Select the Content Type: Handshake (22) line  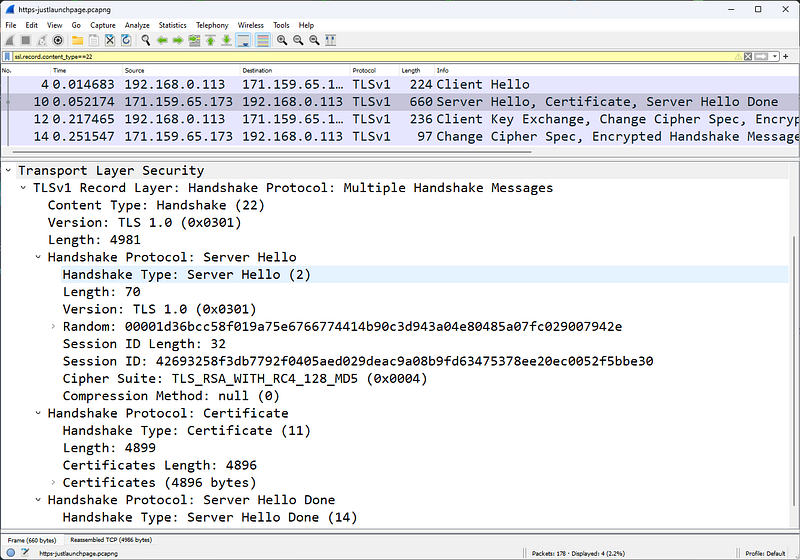point(156,205)
